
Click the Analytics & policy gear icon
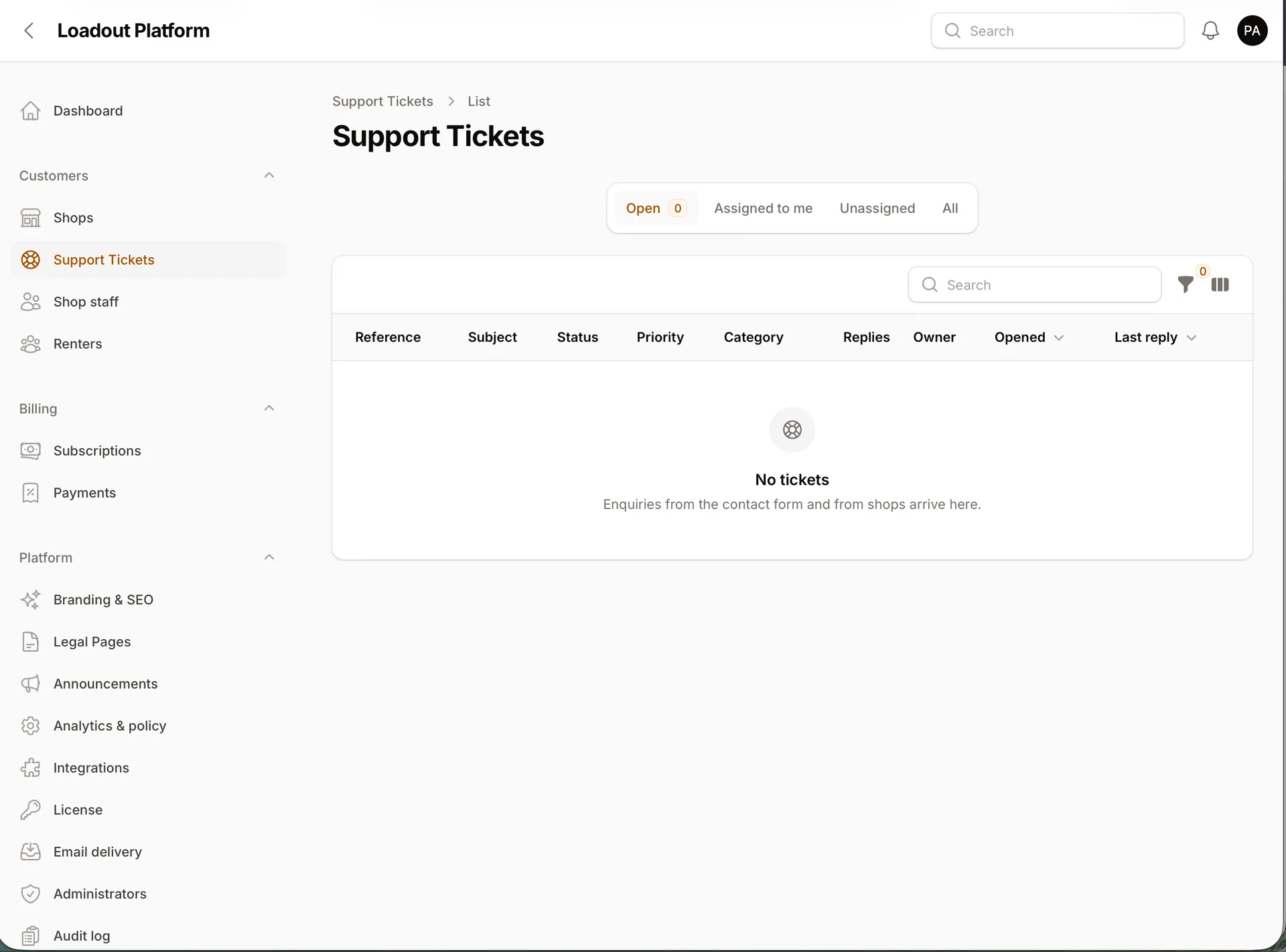(x=30, y=726)
